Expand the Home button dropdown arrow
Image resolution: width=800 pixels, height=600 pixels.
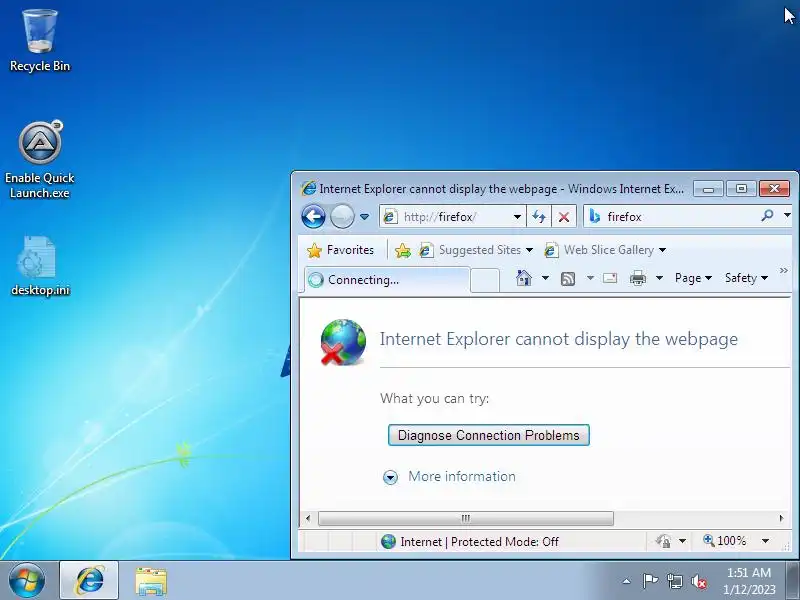pyautogui.click(x=545, y=278)
